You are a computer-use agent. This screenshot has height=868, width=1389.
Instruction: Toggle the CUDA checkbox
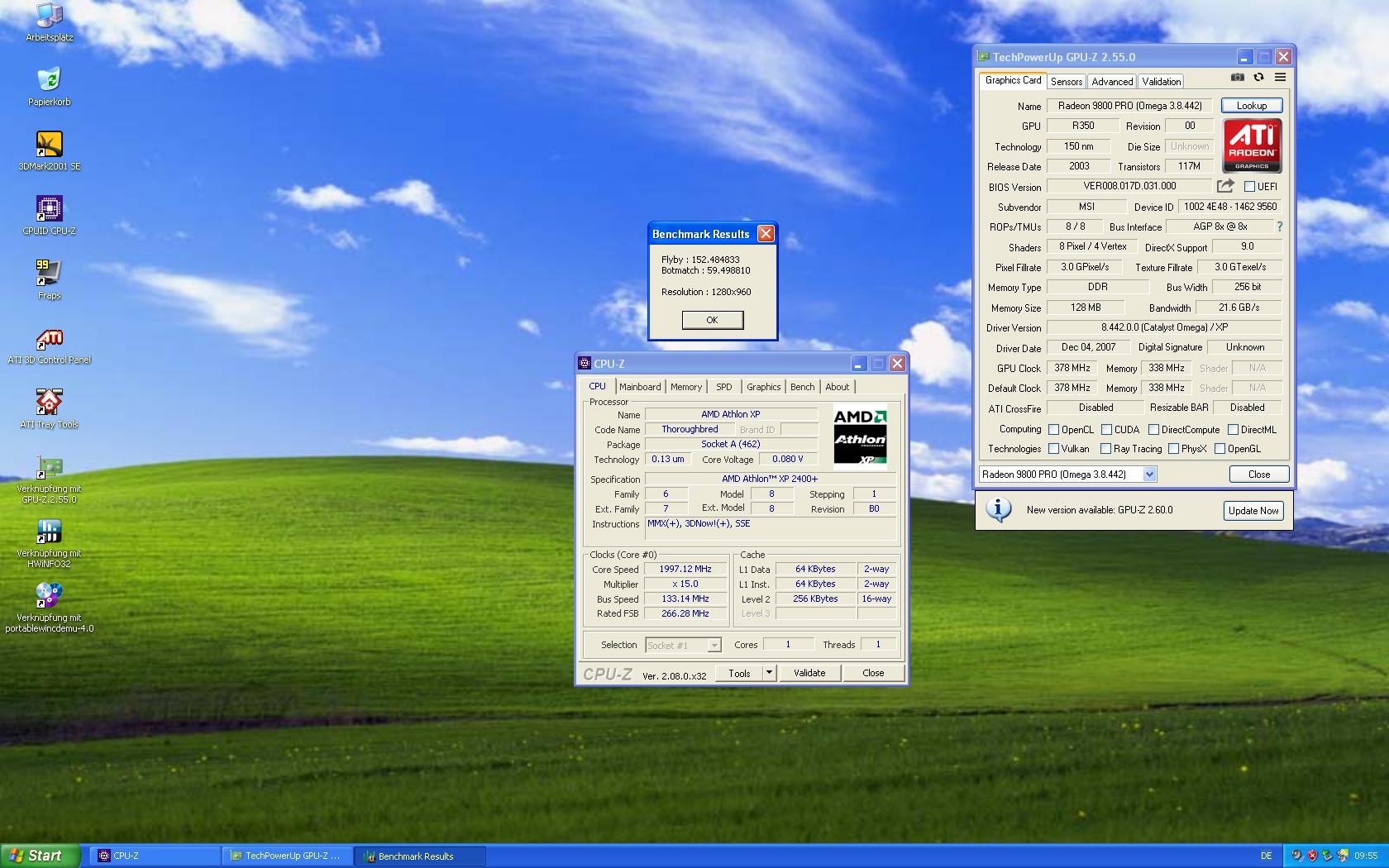point(1106,430)
